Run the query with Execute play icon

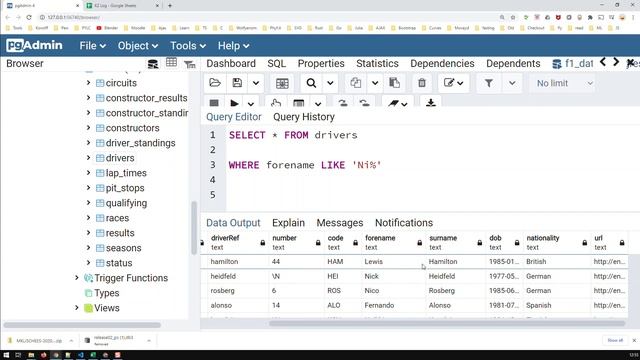(234, 103)
